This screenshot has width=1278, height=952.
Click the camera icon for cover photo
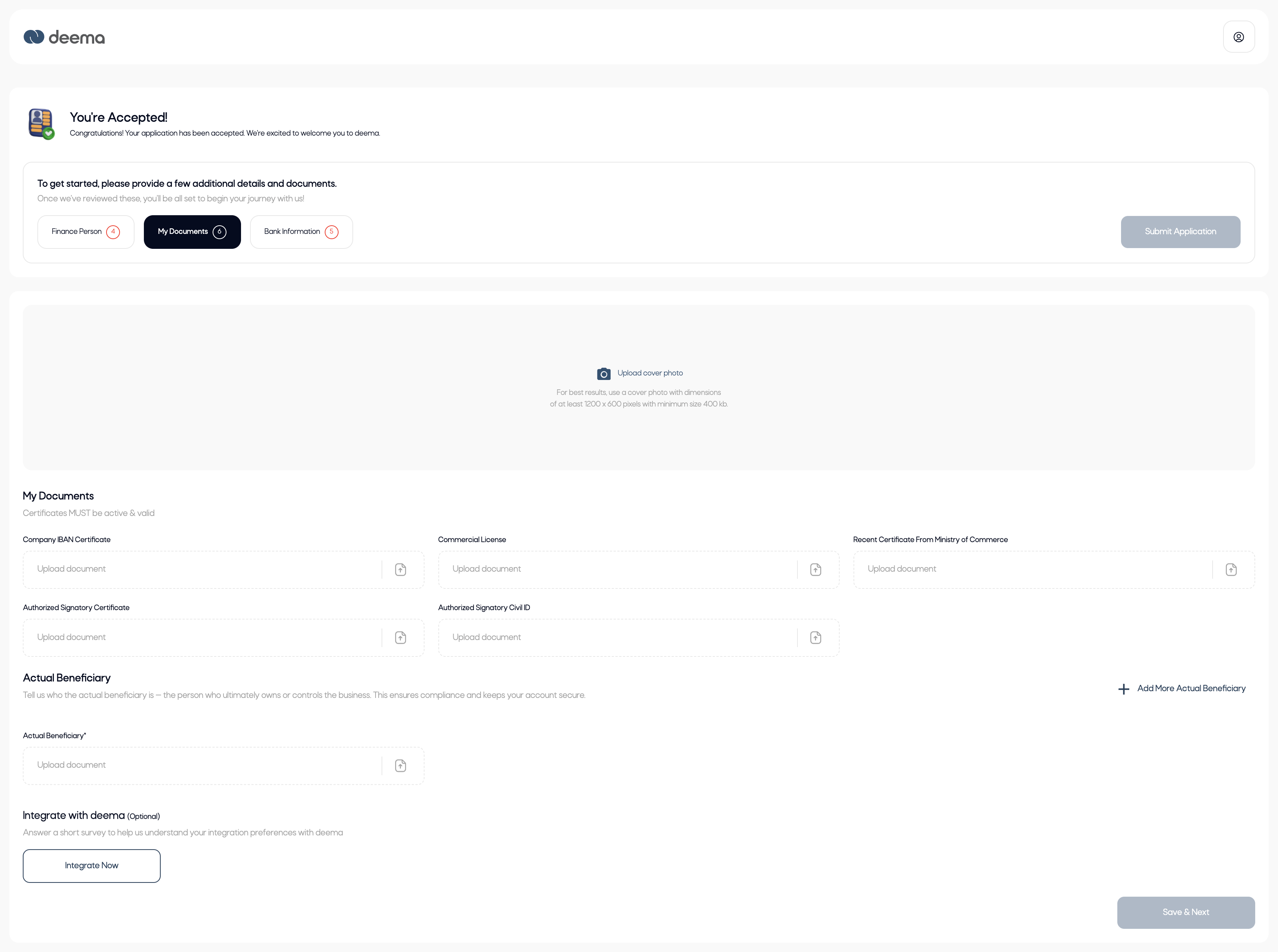click(x=603, y=374)
